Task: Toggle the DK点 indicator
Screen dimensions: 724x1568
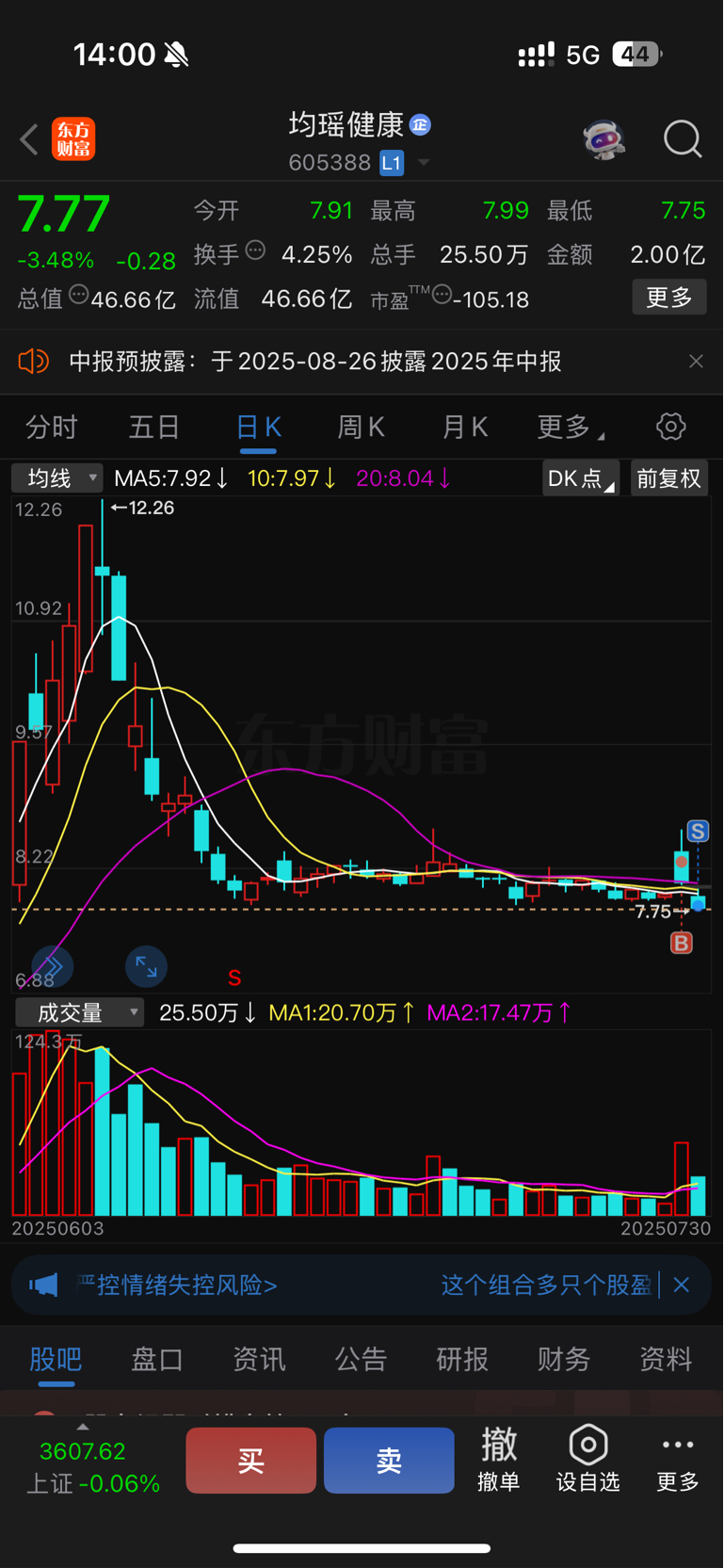Action: [581, 478]
